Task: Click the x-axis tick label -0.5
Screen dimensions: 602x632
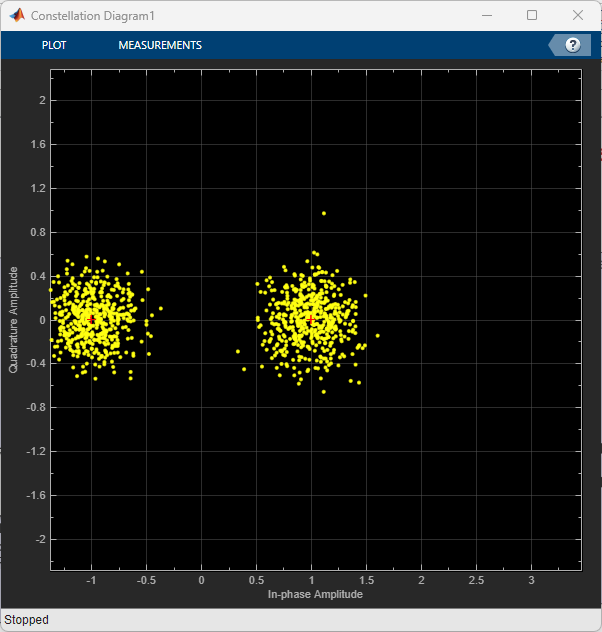Action: pyautogui.click(x=146, y=580)
